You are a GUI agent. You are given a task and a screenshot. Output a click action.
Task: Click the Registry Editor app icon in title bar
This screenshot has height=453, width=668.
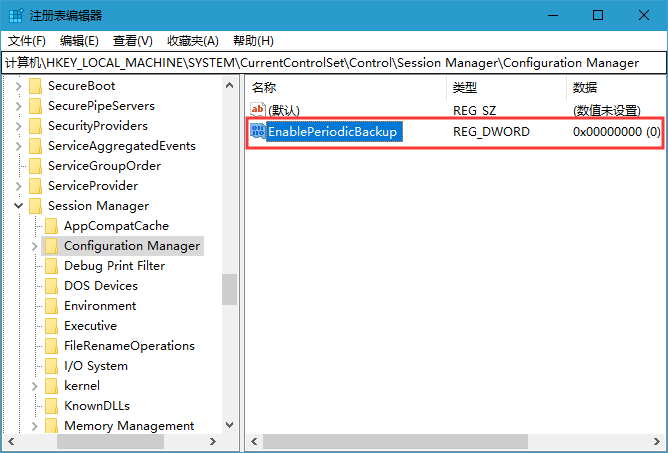pos(15,15)
